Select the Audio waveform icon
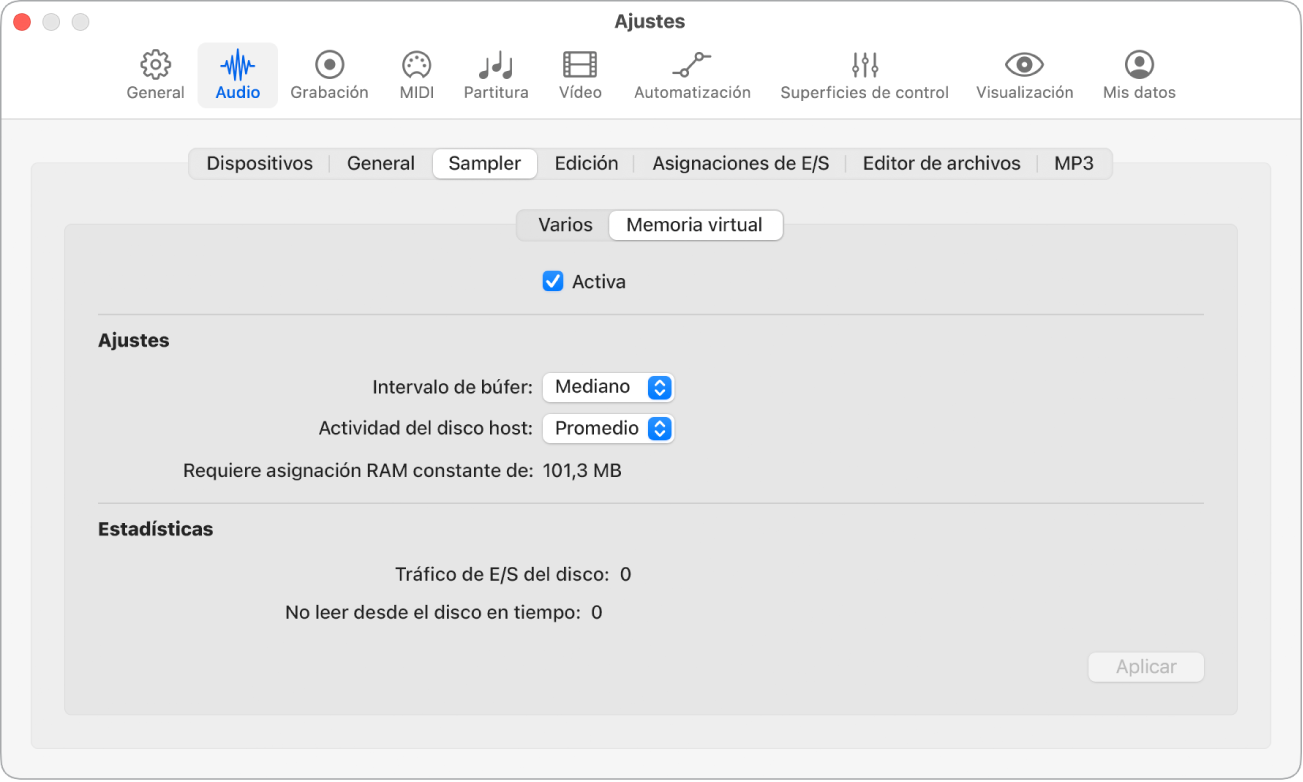Screen dimensions: 1303x782 pyautogui.click(x=237, y=66)
